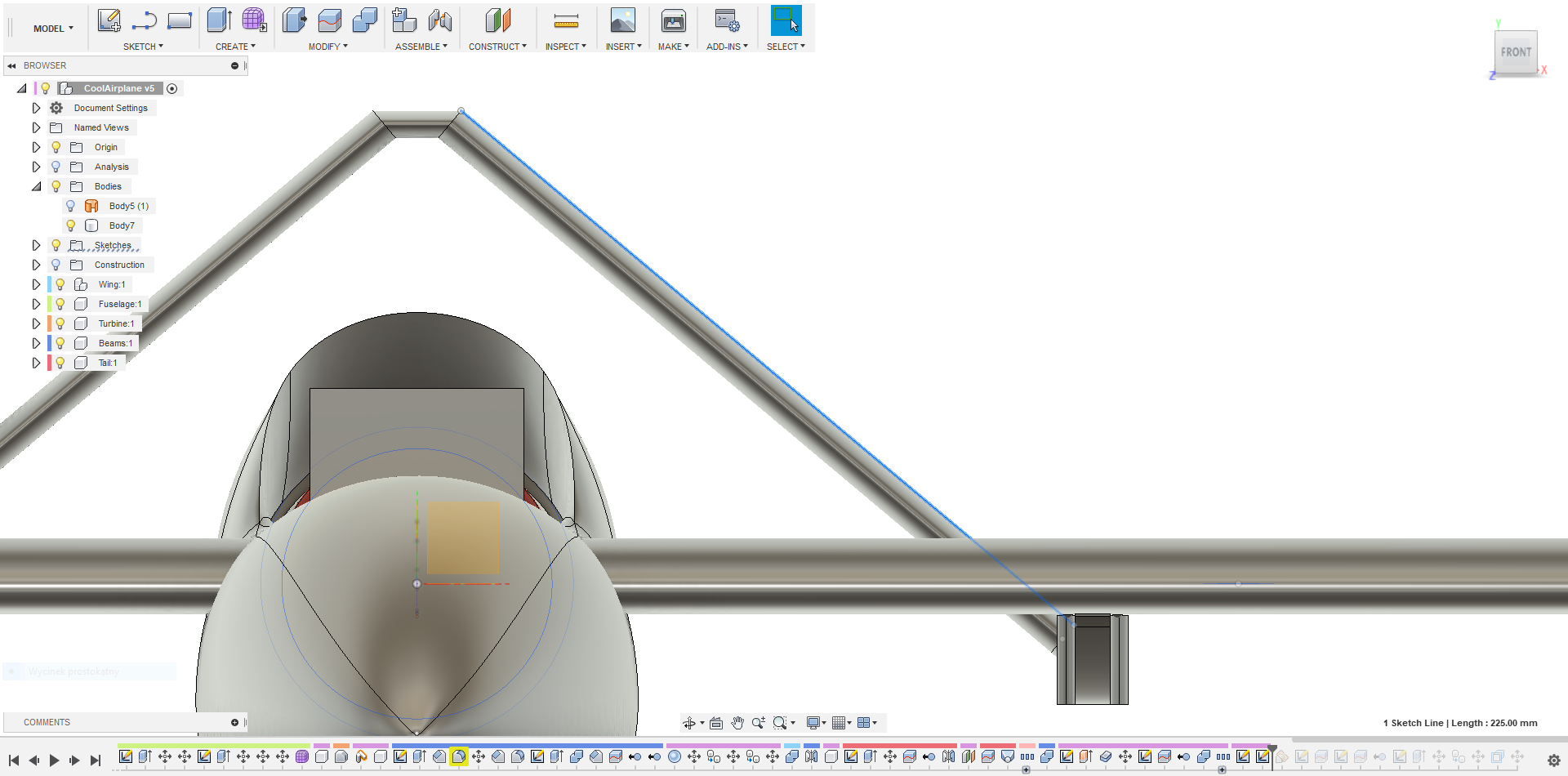The height and width of the screenshot is (776, 1568).
Task: Expand Named Views node
Action: tap(36, 127)
